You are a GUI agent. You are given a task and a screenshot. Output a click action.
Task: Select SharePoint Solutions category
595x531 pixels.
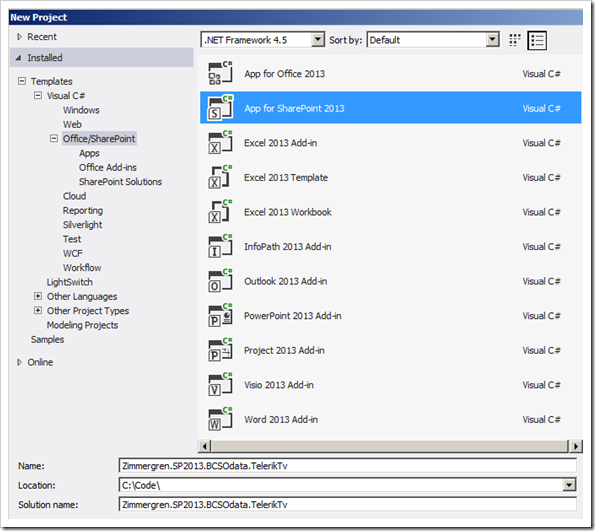(120, 182)
